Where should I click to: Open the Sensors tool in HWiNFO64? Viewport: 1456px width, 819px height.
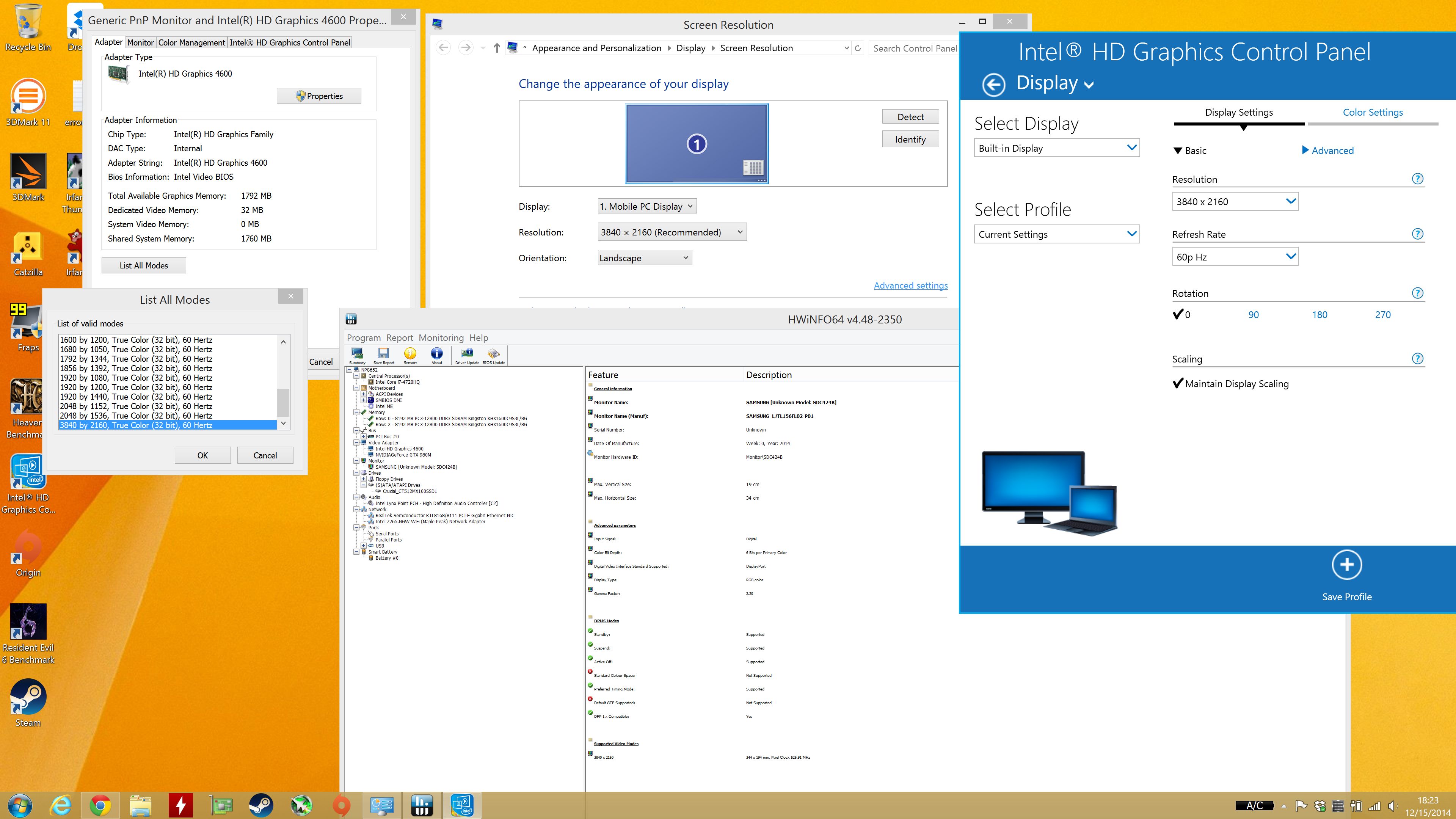[x=410, y=355]
